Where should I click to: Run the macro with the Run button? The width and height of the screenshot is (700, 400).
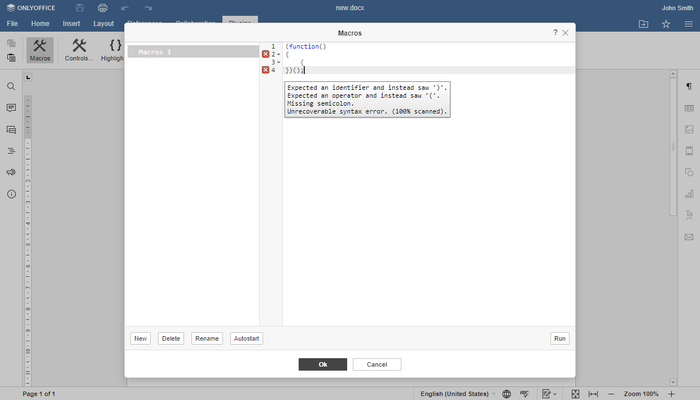tap(560, 338)
